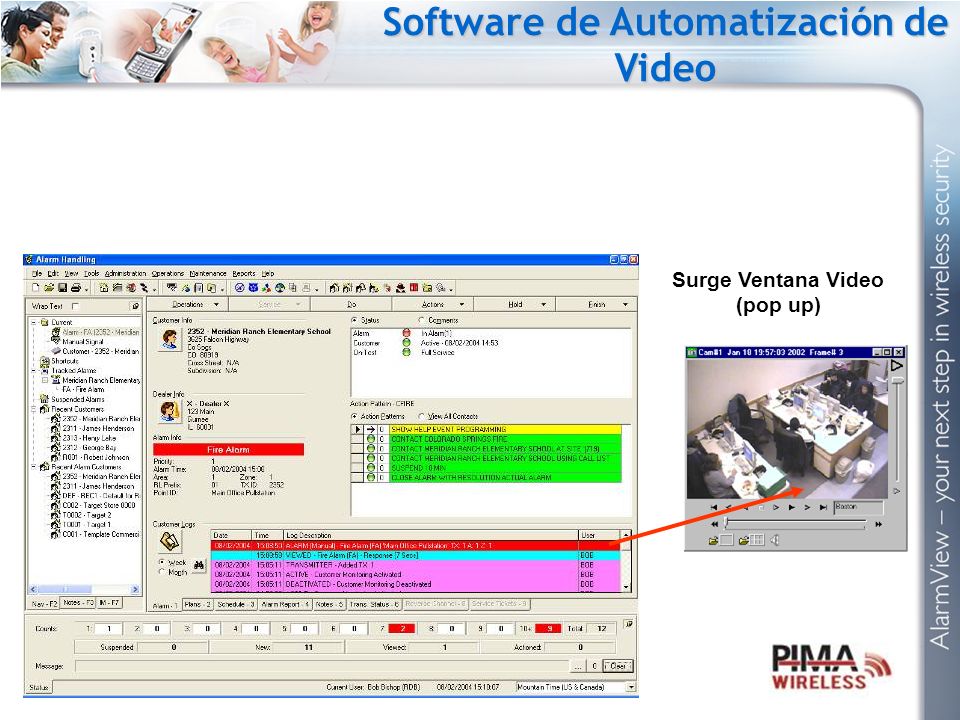The width and height of the screenshot is (960, 720).
Task: Open the Finish dropdown button
Action: [x=597, y=304]
